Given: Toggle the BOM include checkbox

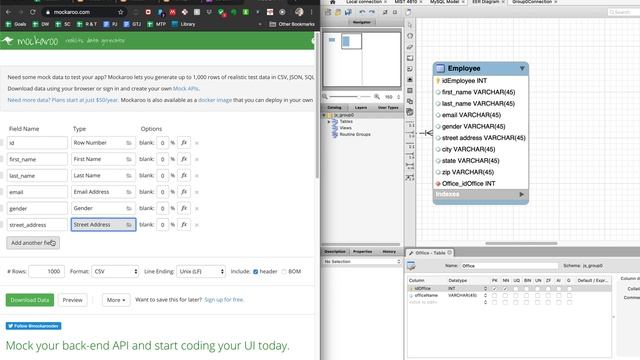Looking at the screenshot, I should (284, 272).
